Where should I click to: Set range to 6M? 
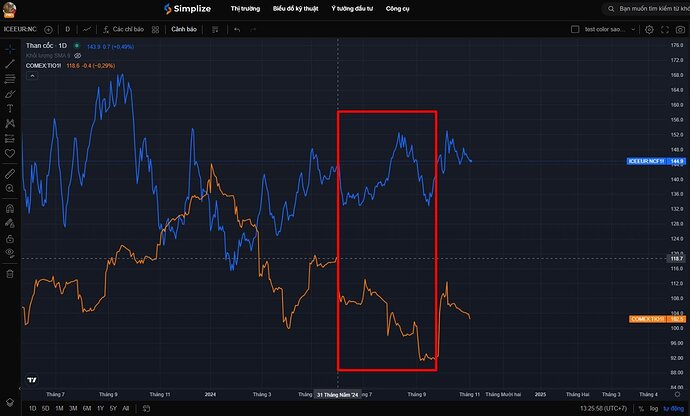(x=87, y=409)
